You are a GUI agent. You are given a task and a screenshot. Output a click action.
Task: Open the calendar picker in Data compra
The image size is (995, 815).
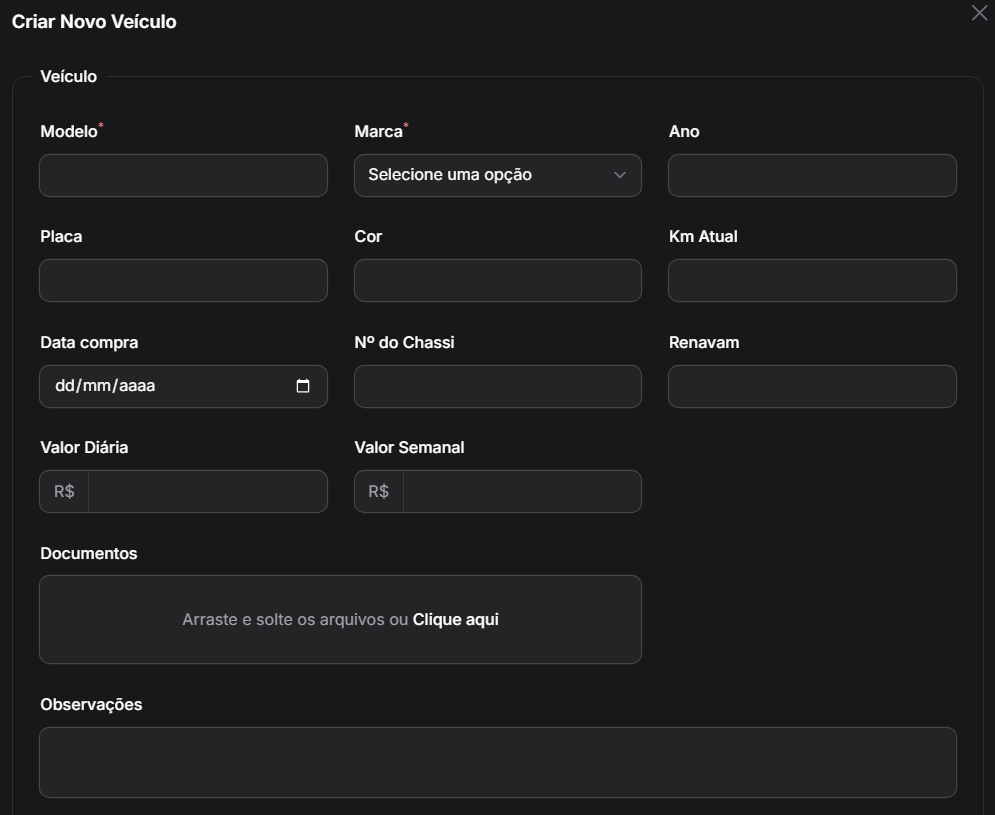[303, 386]
